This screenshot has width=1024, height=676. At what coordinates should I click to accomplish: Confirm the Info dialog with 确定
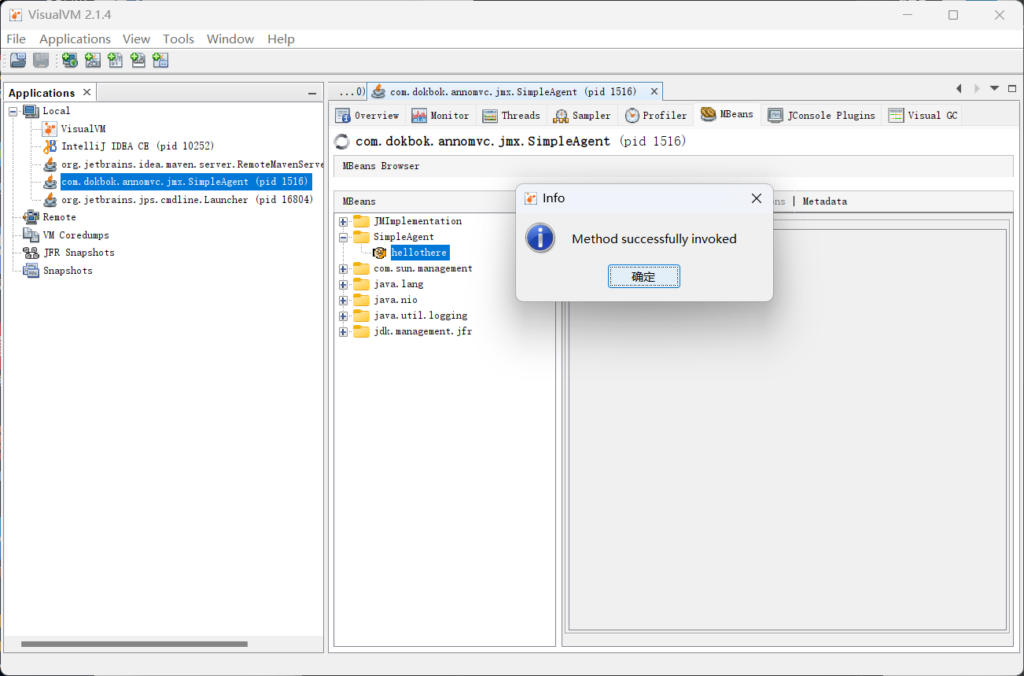pyautogui.click(x=644, y=276)
